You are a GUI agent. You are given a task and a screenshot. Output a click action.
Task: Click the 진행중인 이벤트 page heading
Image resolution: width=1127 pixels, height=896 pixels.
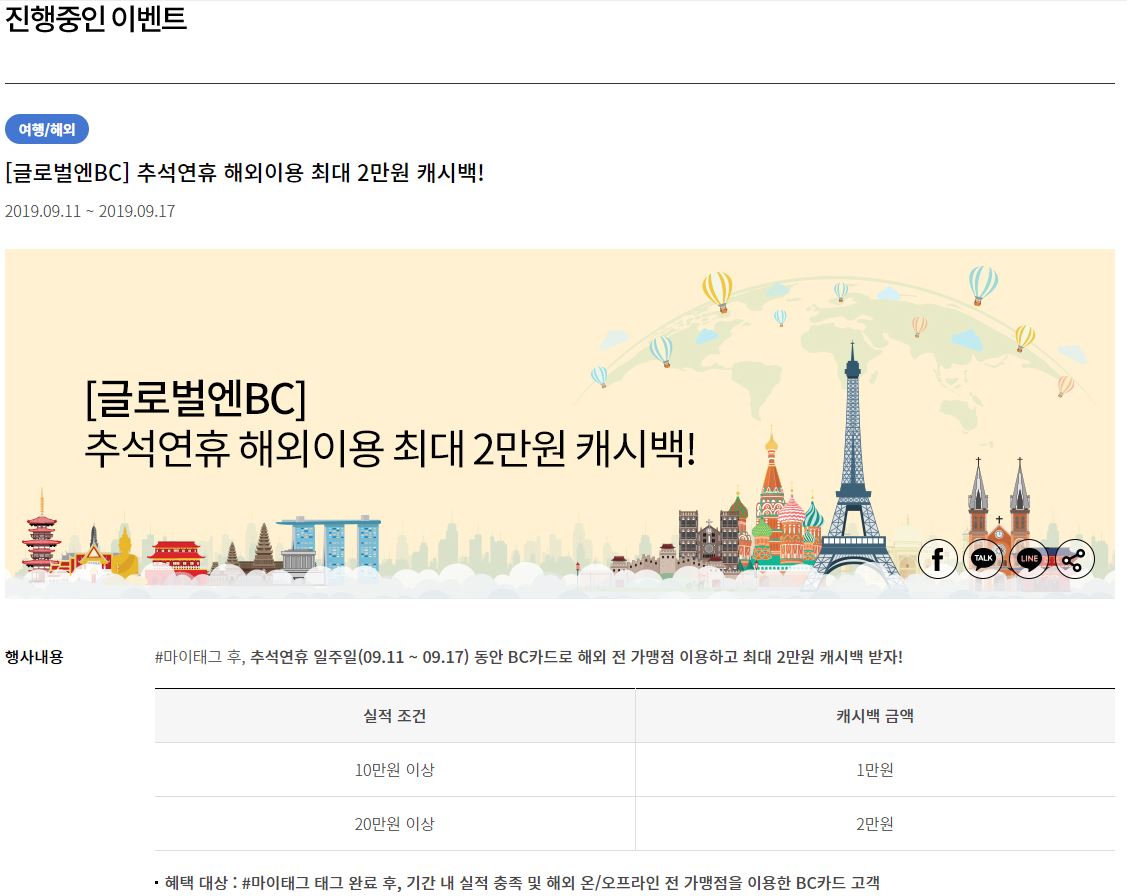click(96, 19)
